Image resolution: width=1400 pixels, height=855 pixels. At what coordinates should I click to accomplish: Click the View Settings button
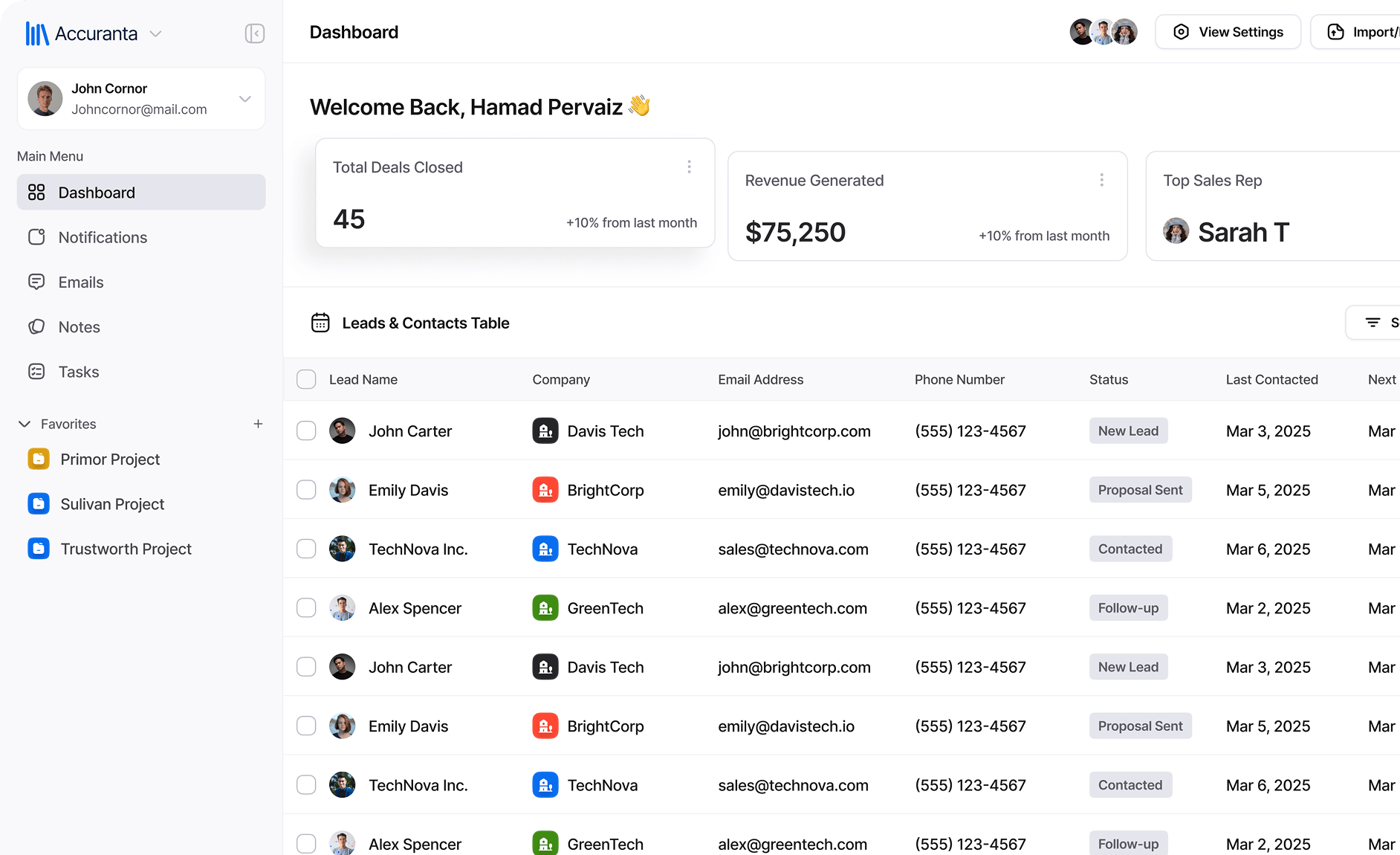click(1228, 32)
